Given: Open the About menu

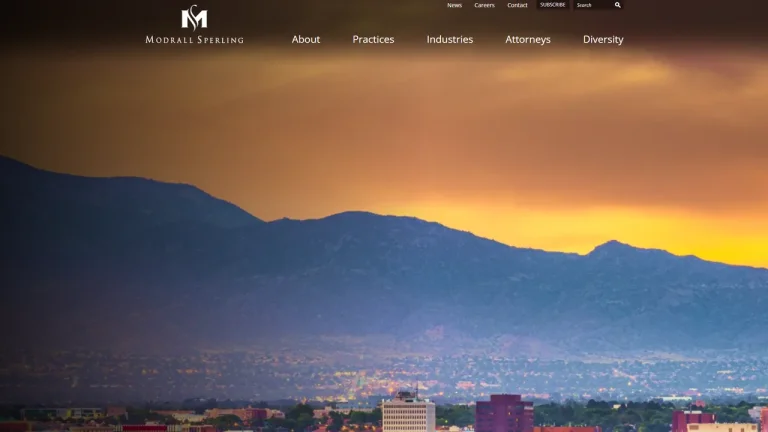Looking at the screenshot, I should coord(306,39).
